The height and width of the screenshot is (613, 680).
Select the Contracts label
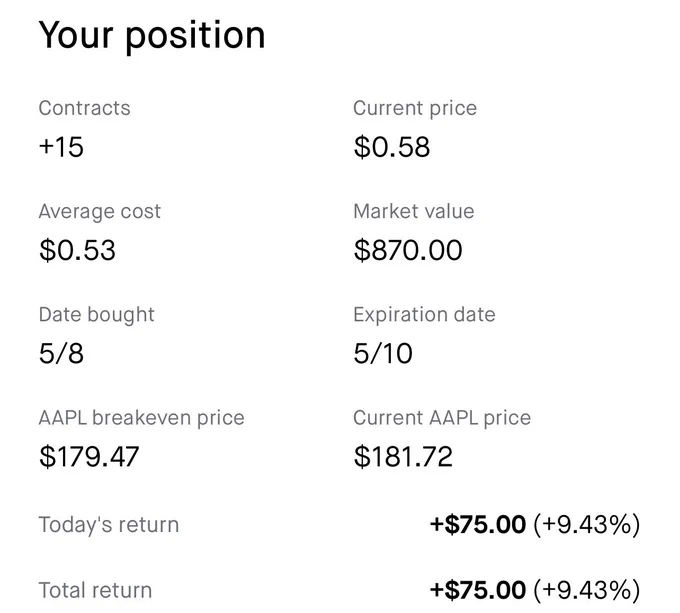coord(85,108)
